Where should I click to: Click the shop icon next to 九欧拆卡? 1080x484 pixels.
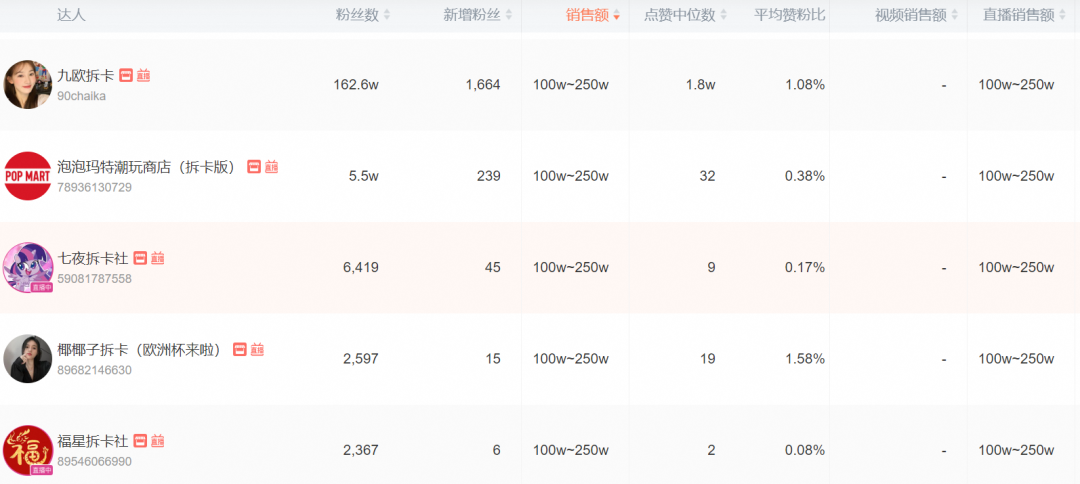click(126, 76)
